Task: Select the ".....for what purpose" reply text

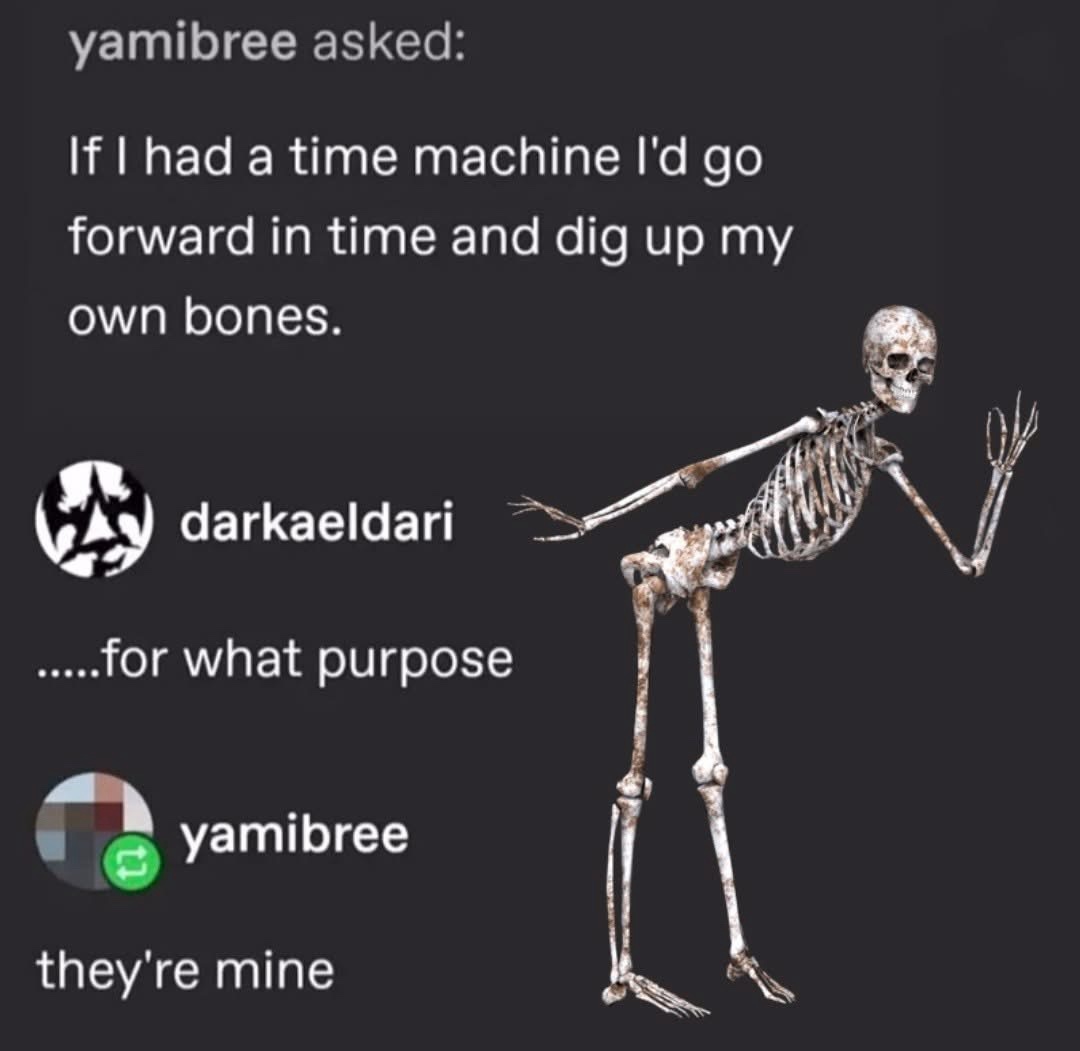Action: (x=276, y=660)
